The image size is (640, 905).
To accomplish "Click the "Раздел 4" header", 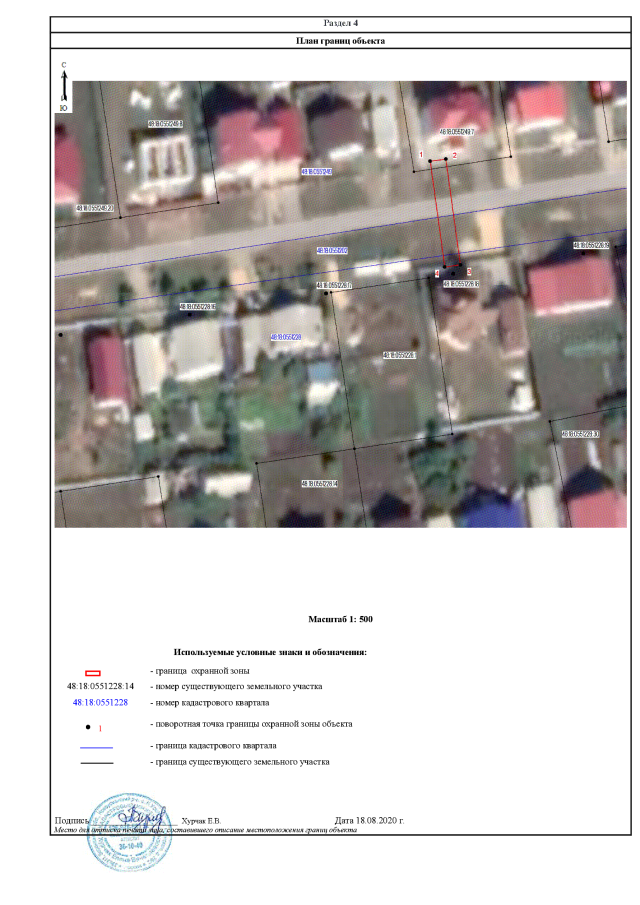I will point(341,22).
